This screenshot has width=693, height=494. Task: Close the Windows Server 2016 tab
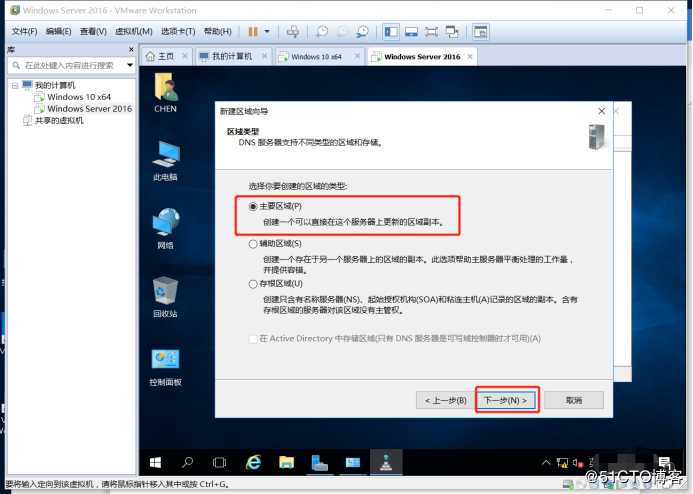[470, 57]
